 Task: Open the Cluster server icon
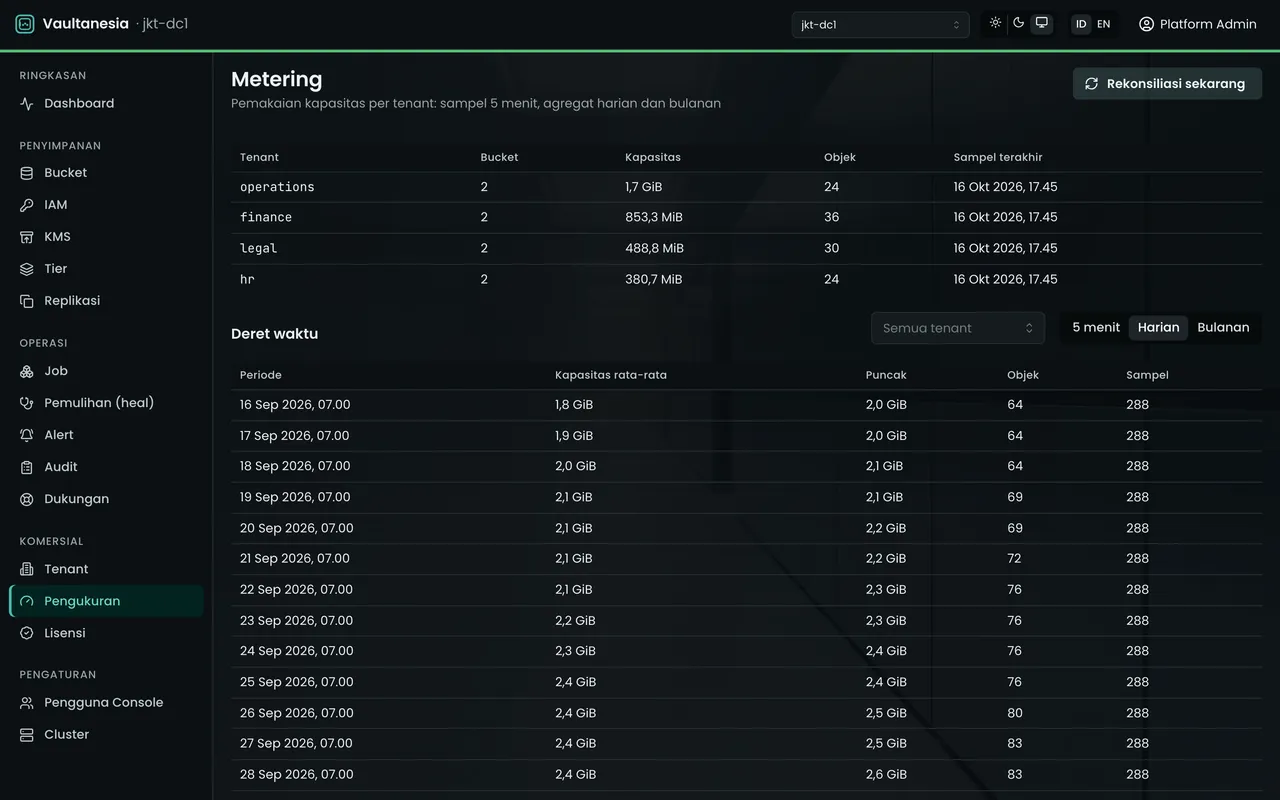(27, 735)
